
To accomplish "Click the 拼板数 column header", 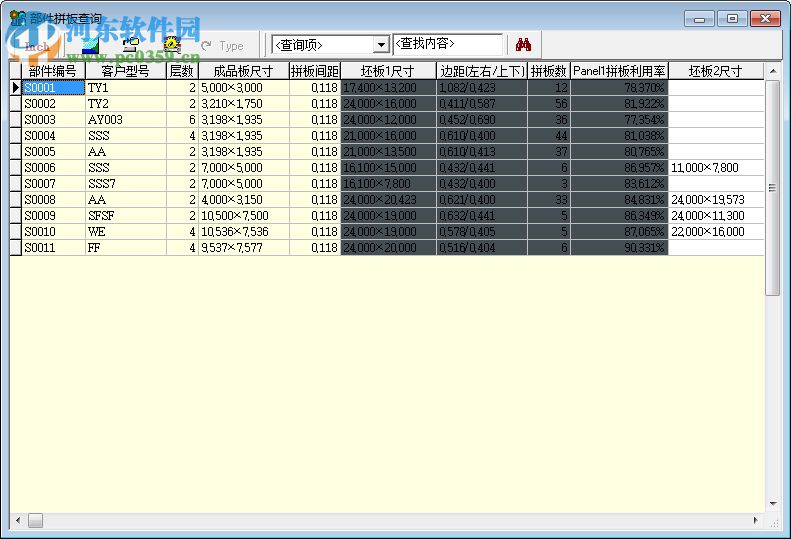I will point(549,71).
